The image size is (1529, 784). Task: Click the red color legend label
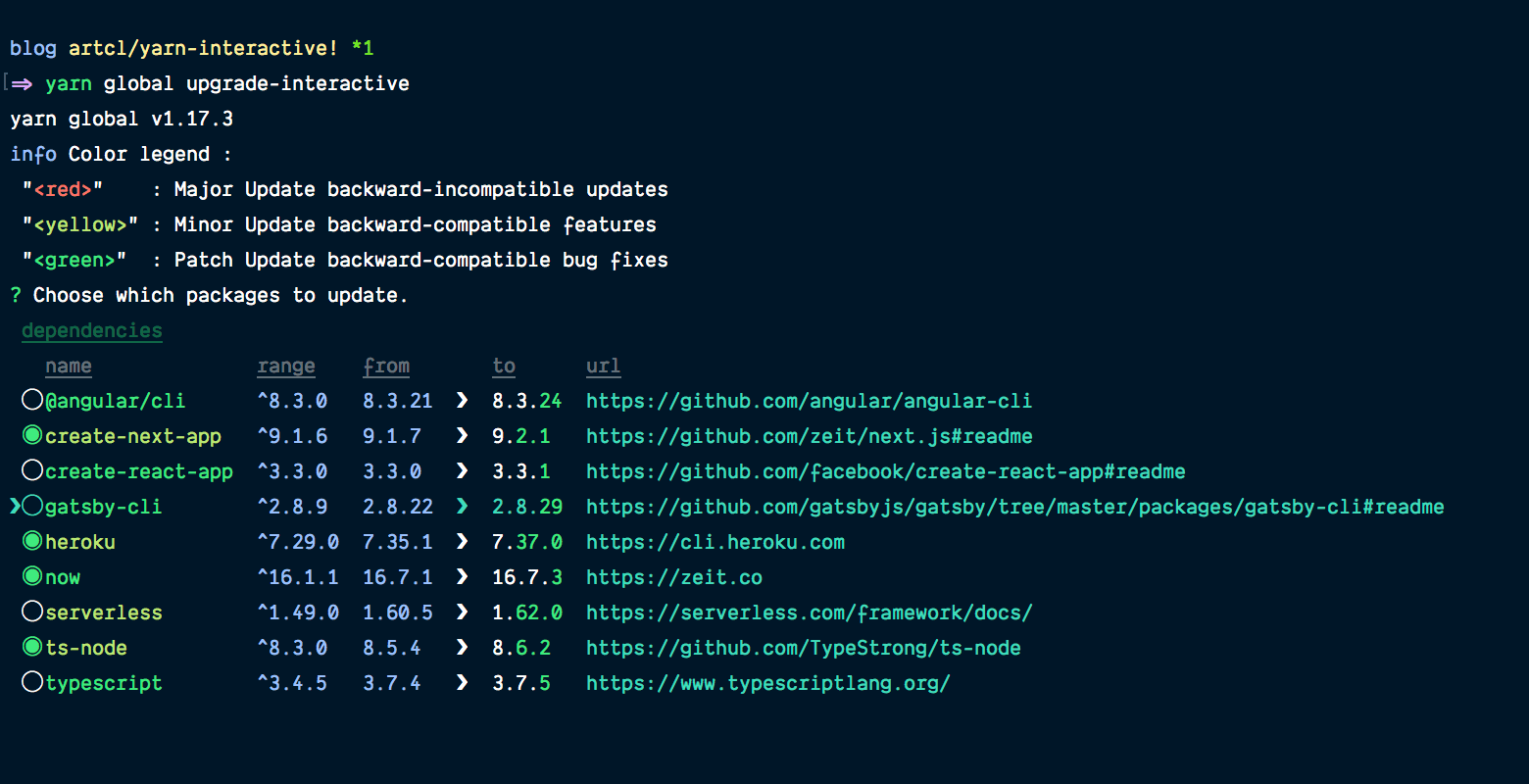point(63,189)
